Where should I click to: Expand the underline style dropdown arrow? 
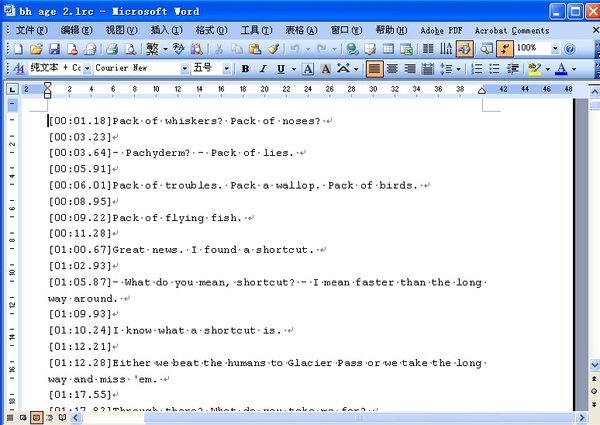(294, 69)
